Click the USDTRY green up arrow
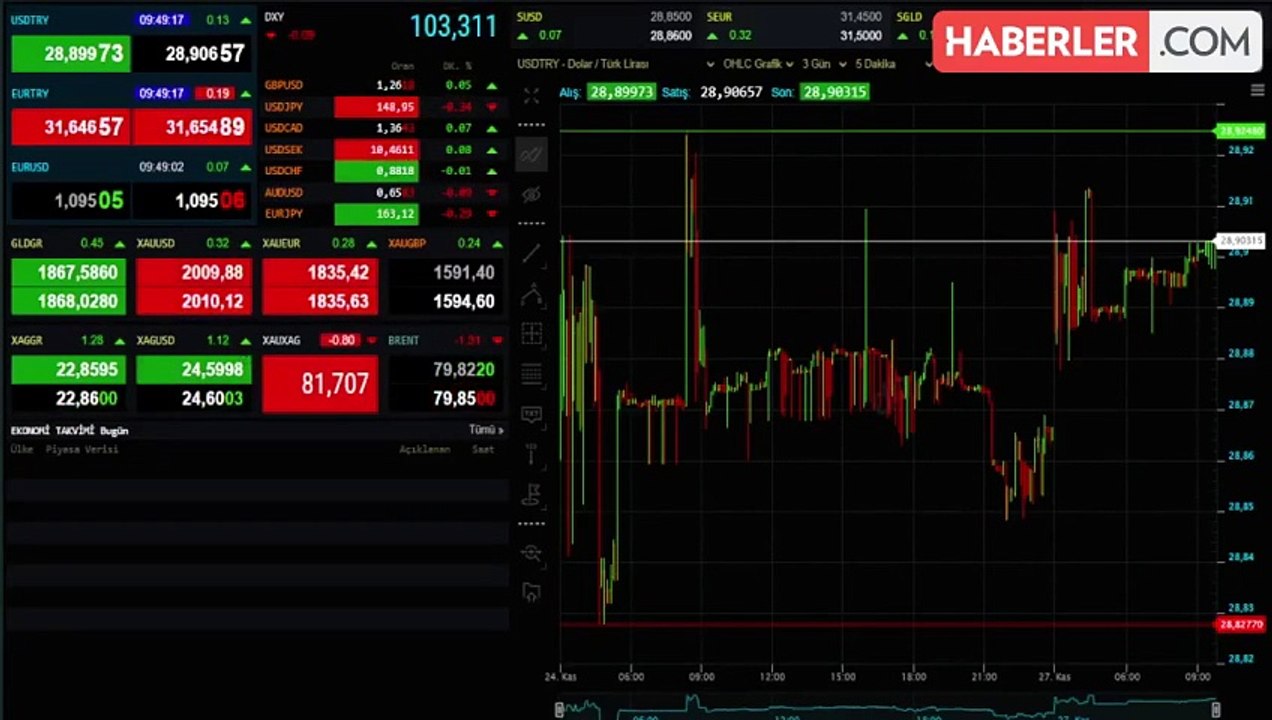This screenshot has width=1272, height=720. (x=245, y=20)
